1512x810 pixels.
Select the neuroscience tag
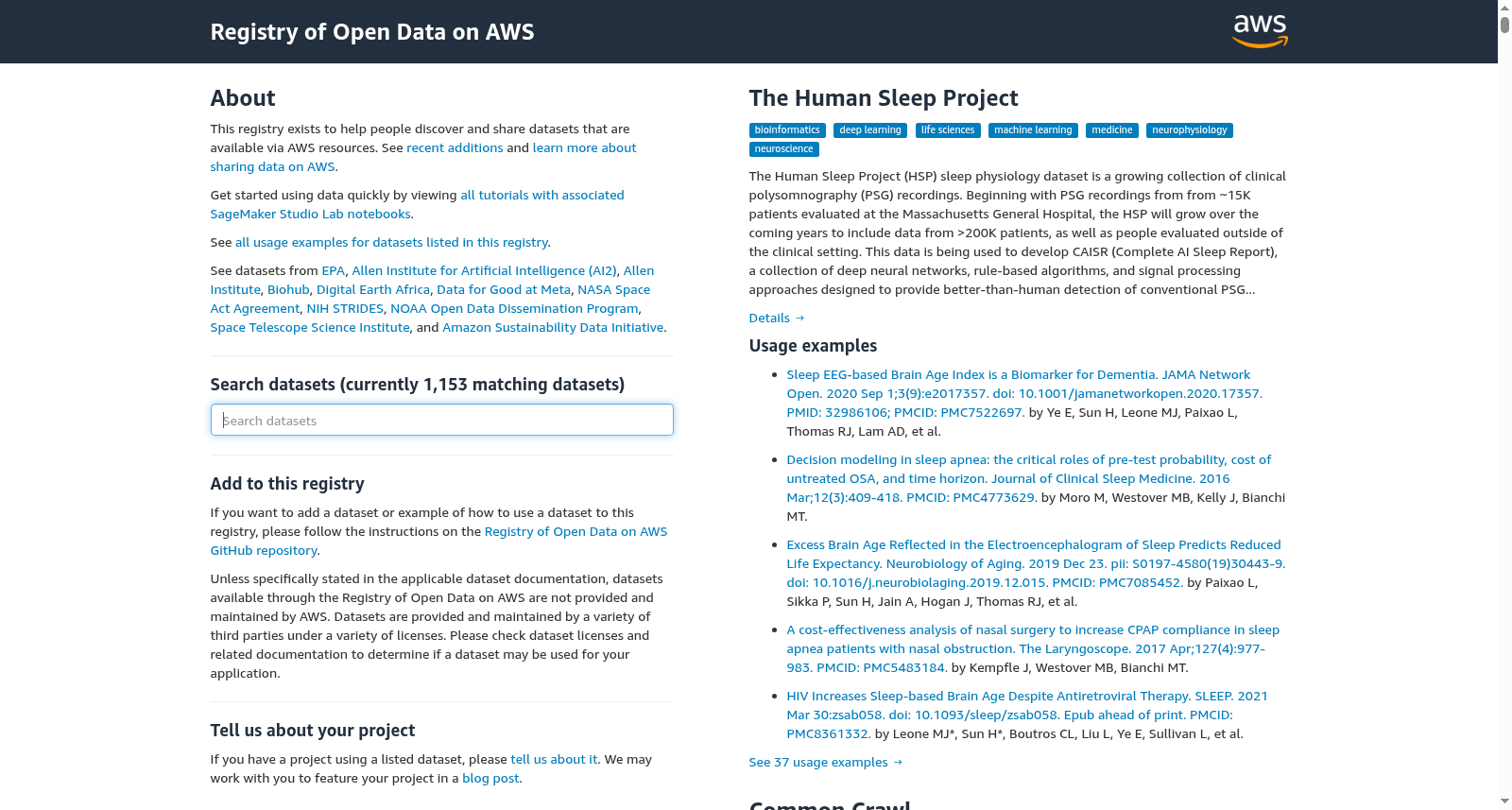[784, 149]
